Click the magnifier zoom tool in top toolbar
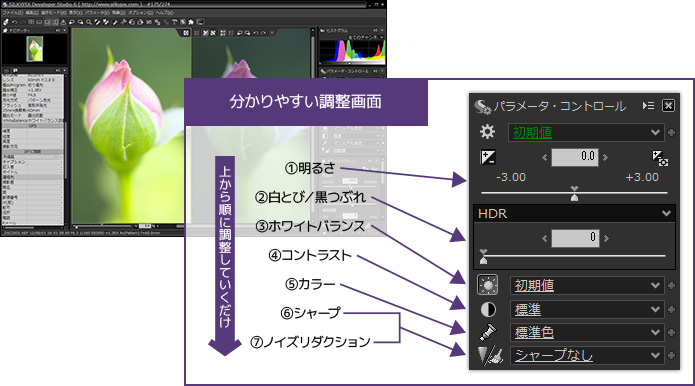The width and height of the screenshot is (695, 386). (89, 22)
